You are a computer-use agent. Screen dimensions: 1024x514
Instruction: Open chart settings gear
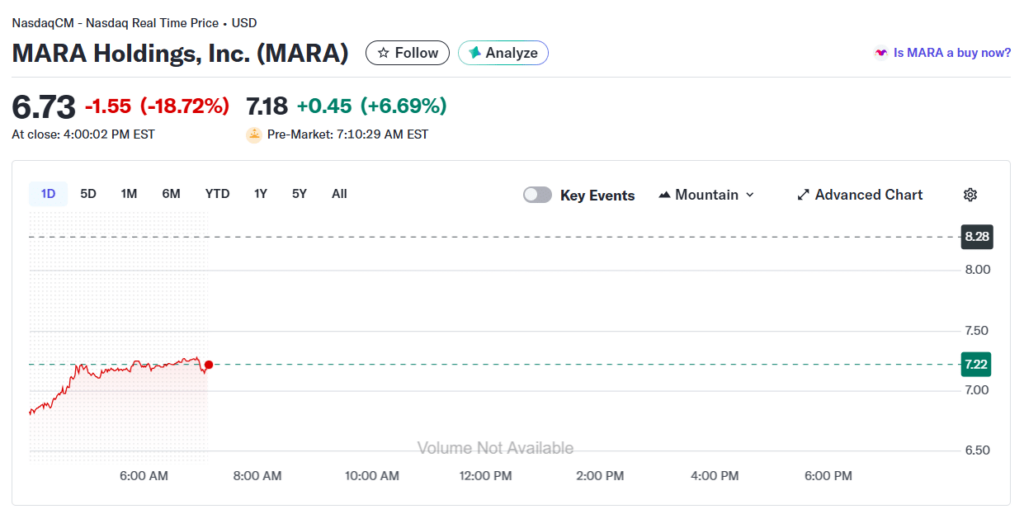[969, 195]
